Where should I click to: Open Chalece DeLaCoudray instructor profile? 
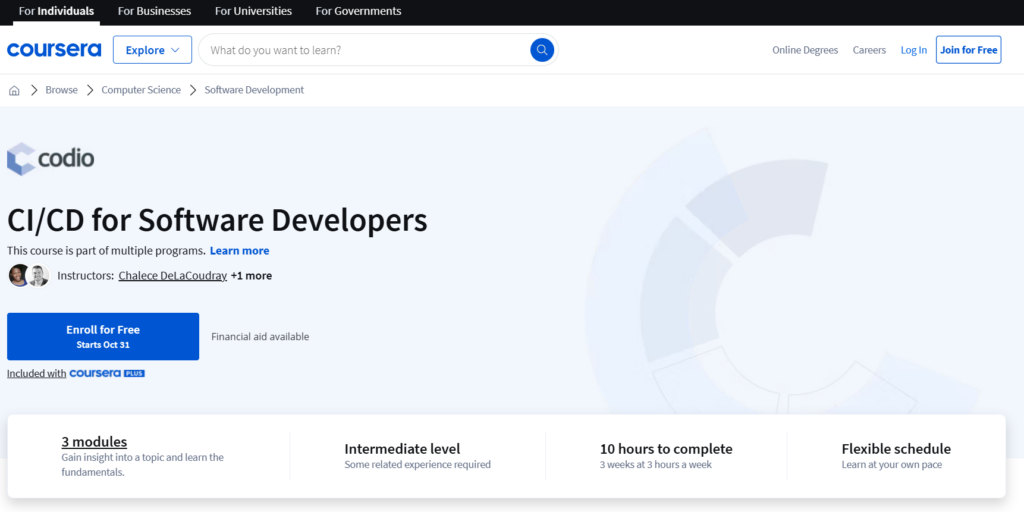click(173, 276)
